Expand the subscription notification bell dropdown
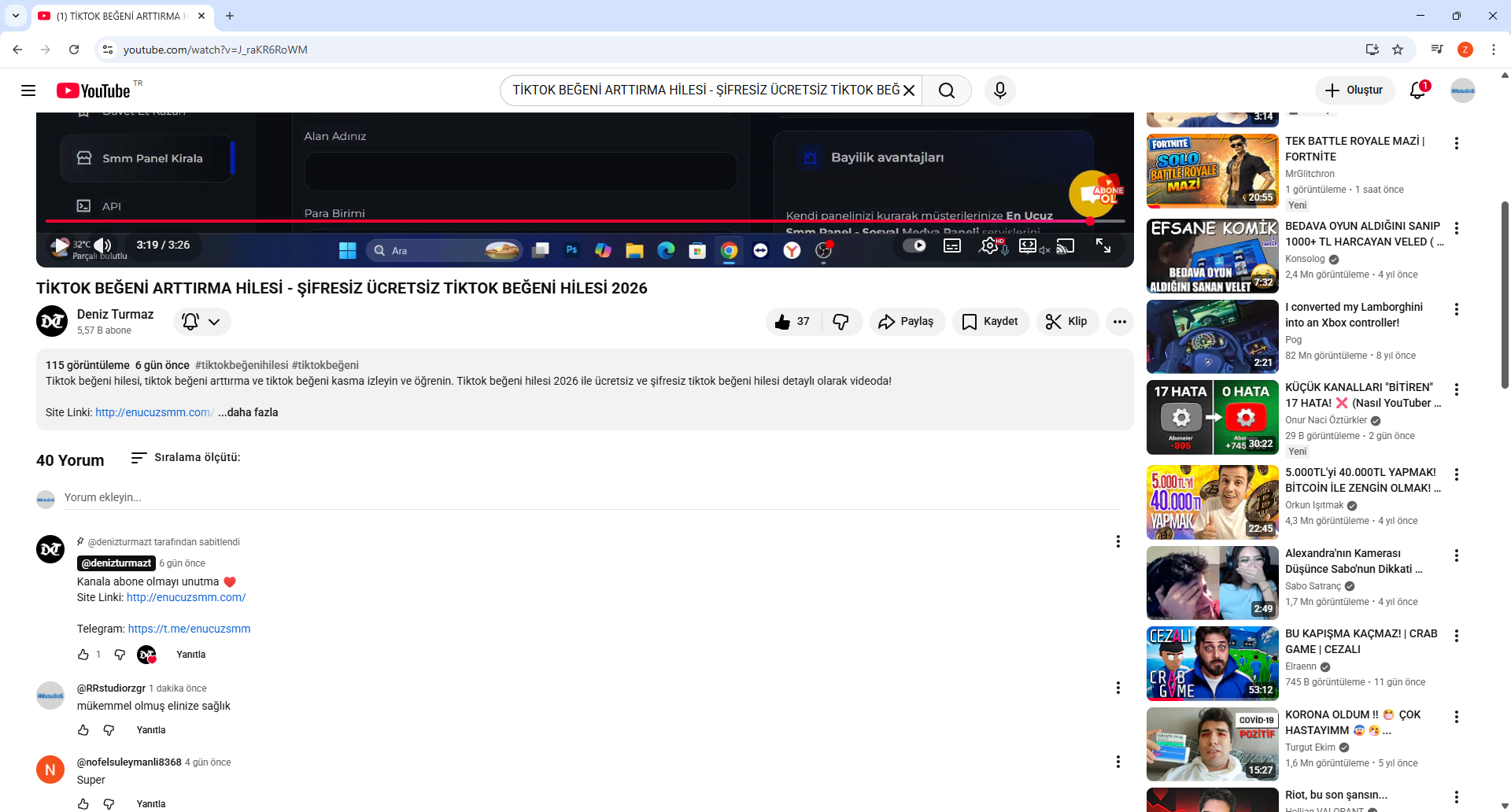 (201, 321)
